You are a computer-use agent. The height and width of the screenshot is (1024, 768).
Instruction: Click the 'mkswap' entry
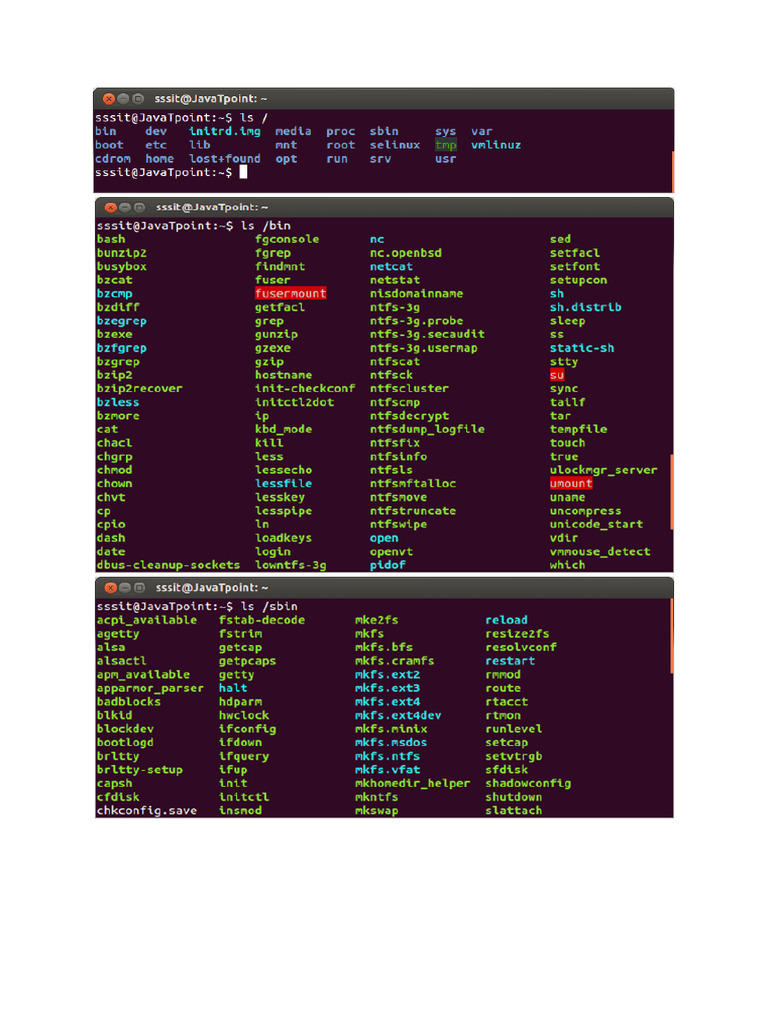[377, 810]
